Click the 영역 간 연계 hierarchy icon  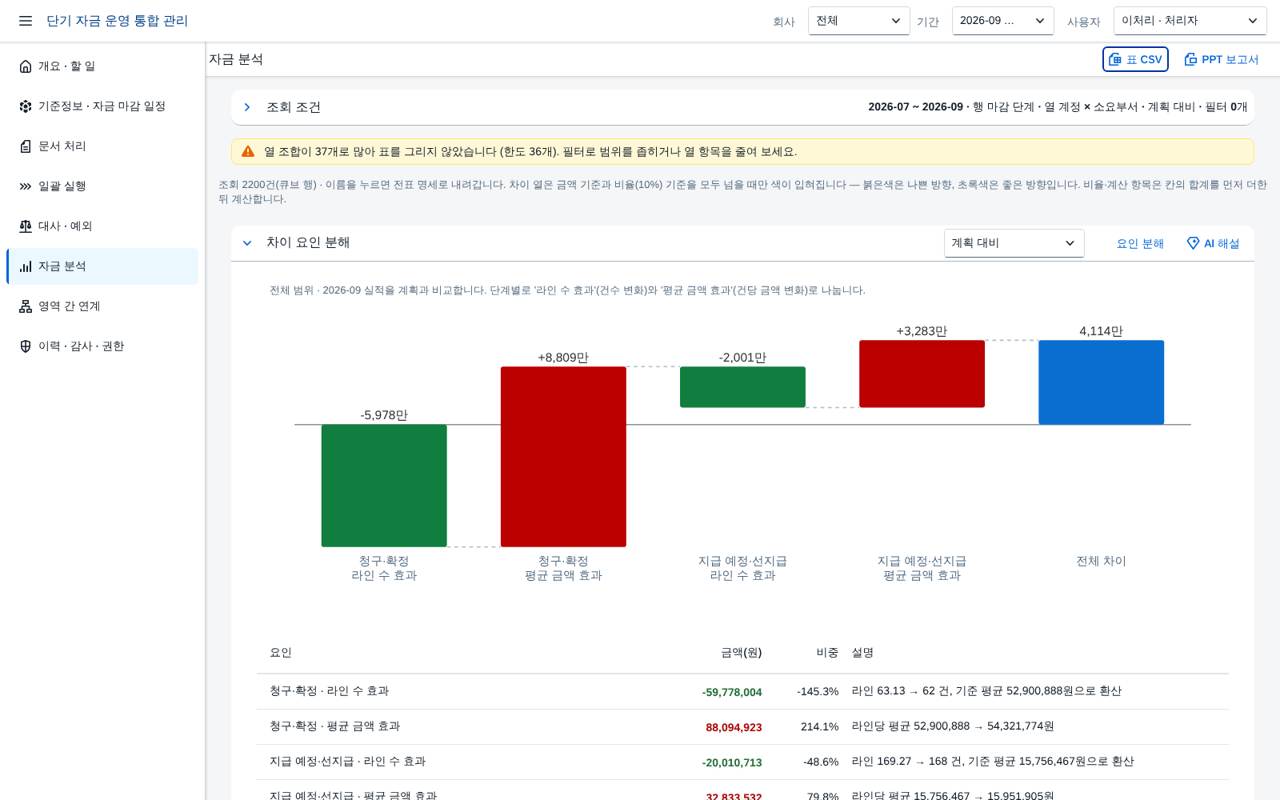tap(26, 306)
